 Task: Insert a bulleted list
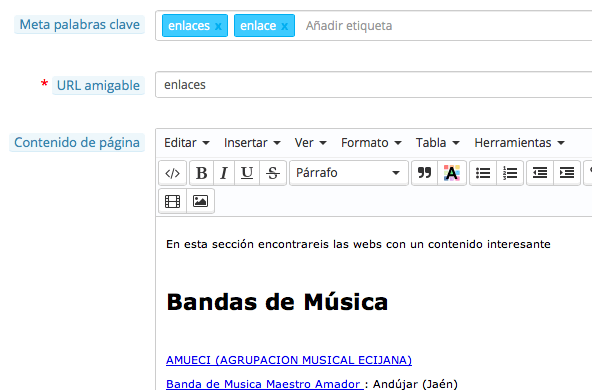[x=483, y=173]
